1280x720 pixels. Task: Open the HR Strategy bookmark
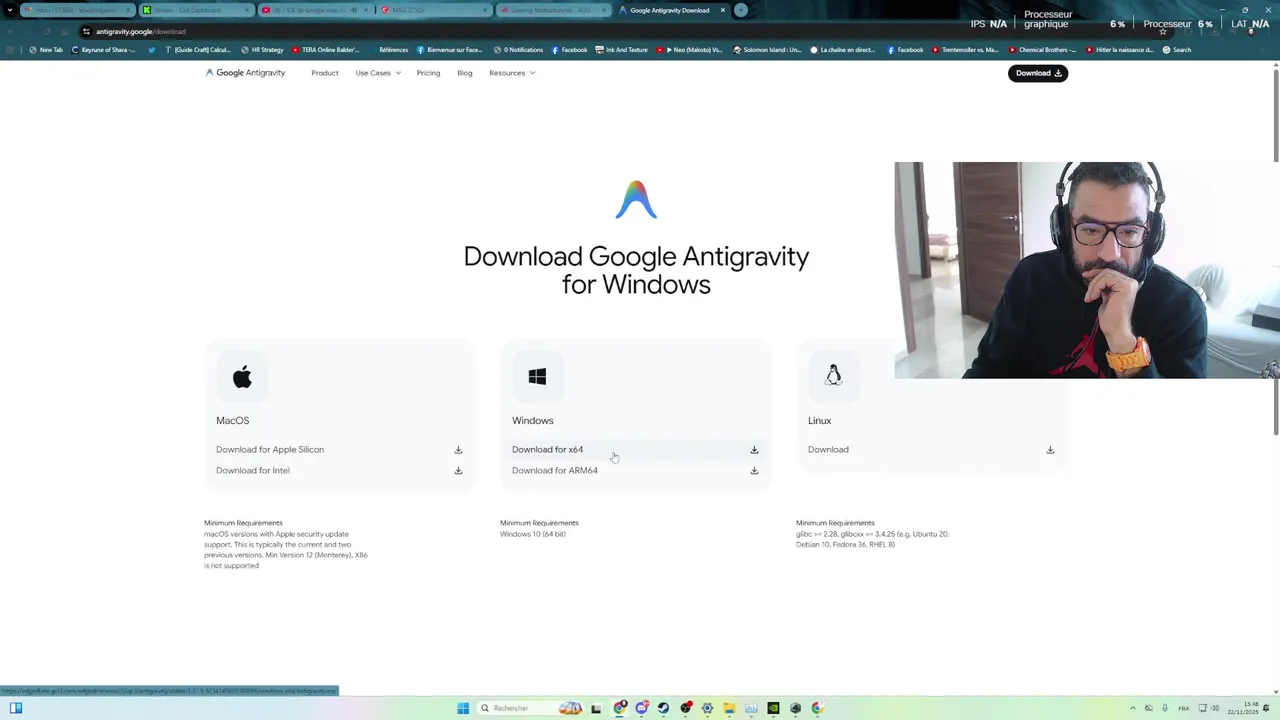pyautogui.click(x=262, y=50)
